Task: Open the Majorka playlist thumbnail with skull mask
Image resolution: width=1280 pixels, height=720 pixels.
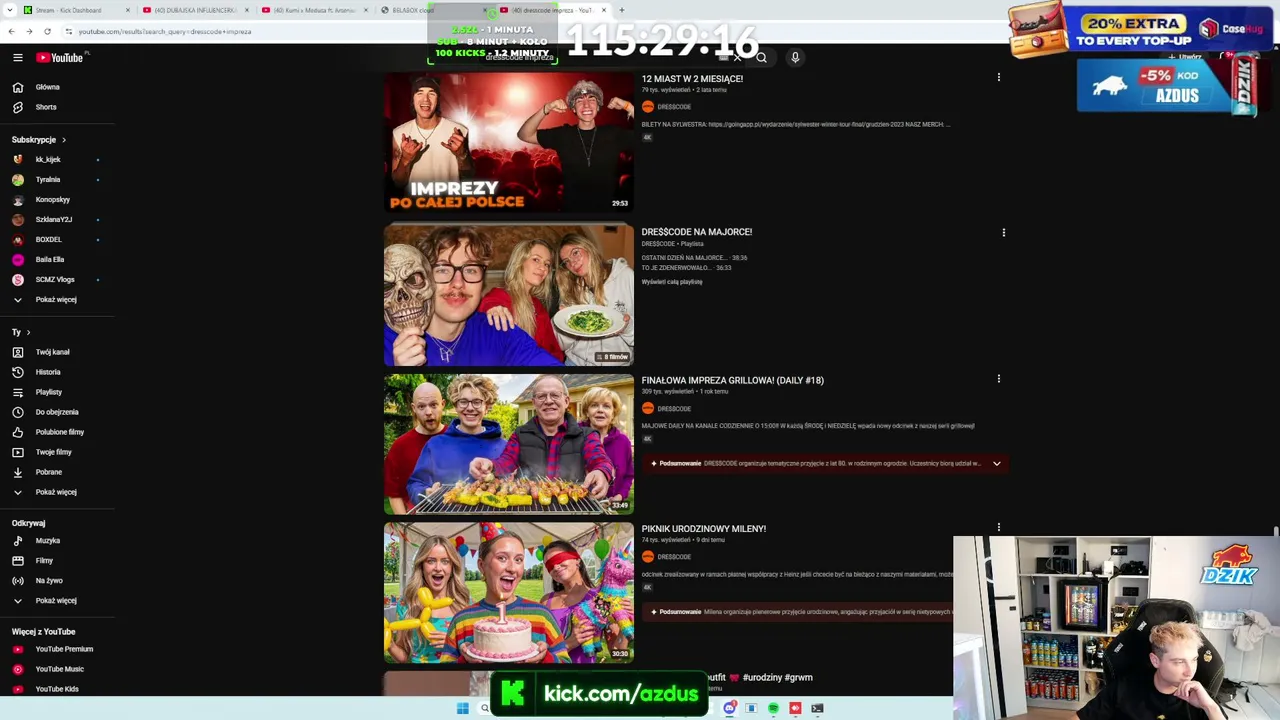Action: (509, 295)
